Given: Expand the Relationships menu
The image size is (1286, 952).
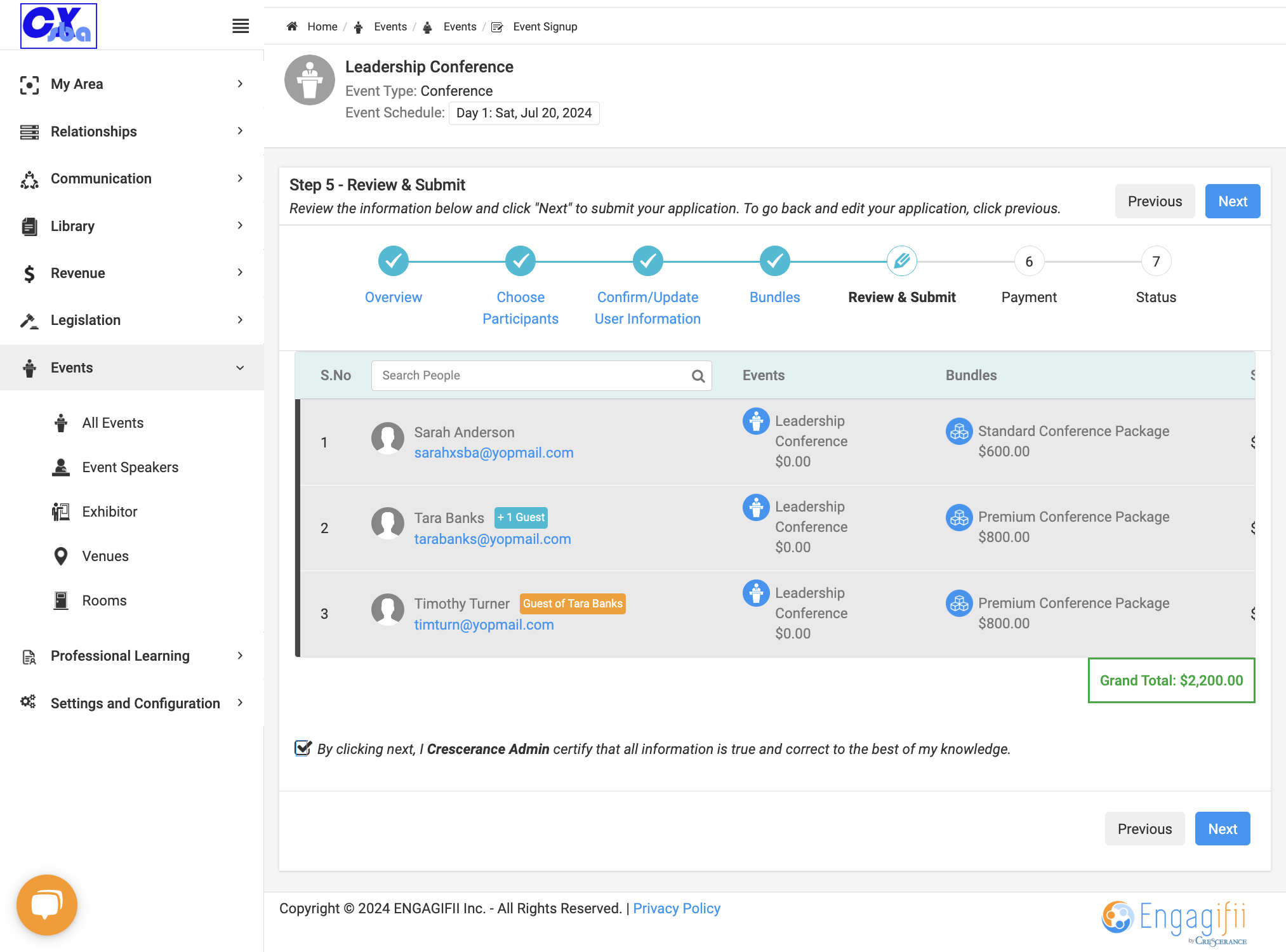Looking at the screenshot, I should 132,131.
